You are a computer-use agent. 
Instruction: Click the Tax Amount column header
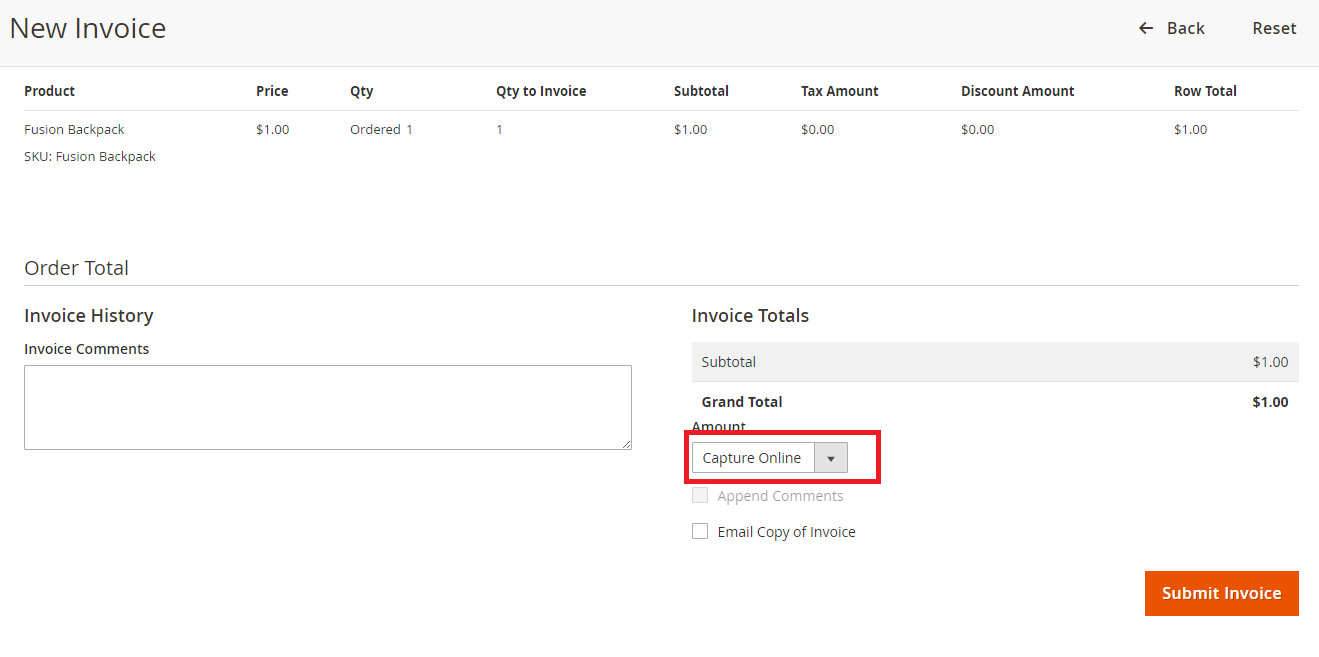839,91
